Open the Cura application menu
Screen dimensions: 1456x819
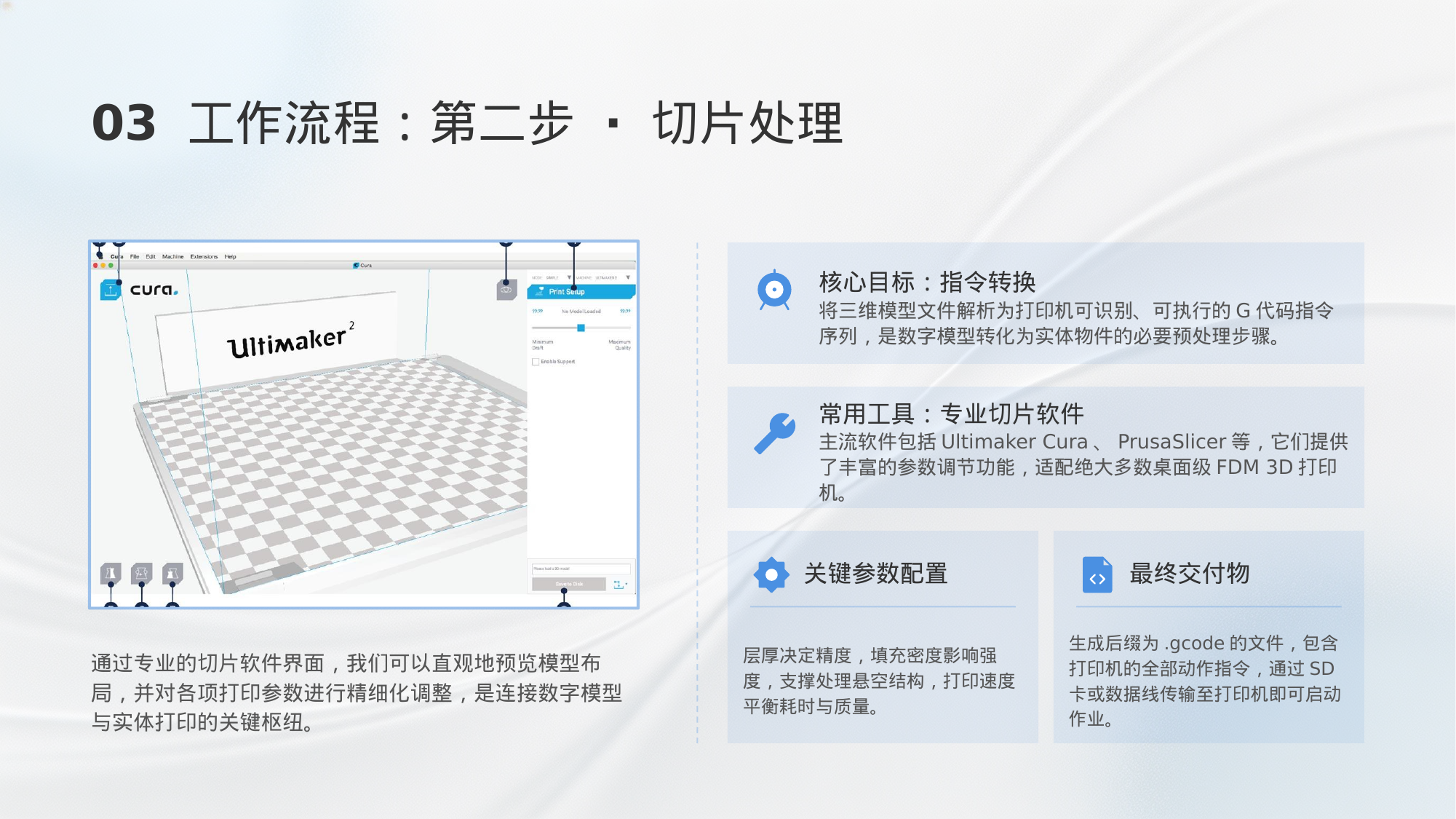coord(116,257)
